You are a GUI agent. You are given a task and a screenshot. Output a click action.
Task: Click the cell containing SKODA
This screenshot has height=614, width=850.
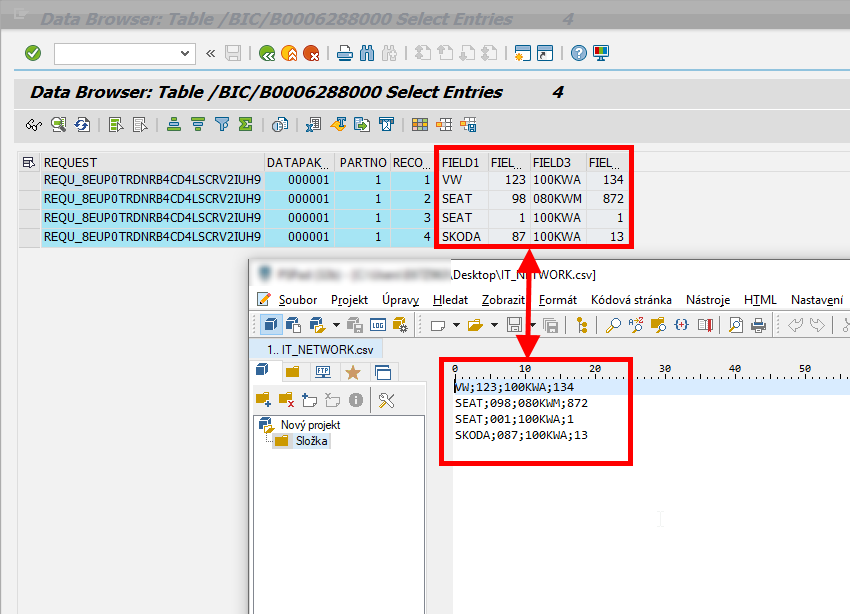point(461,236)
